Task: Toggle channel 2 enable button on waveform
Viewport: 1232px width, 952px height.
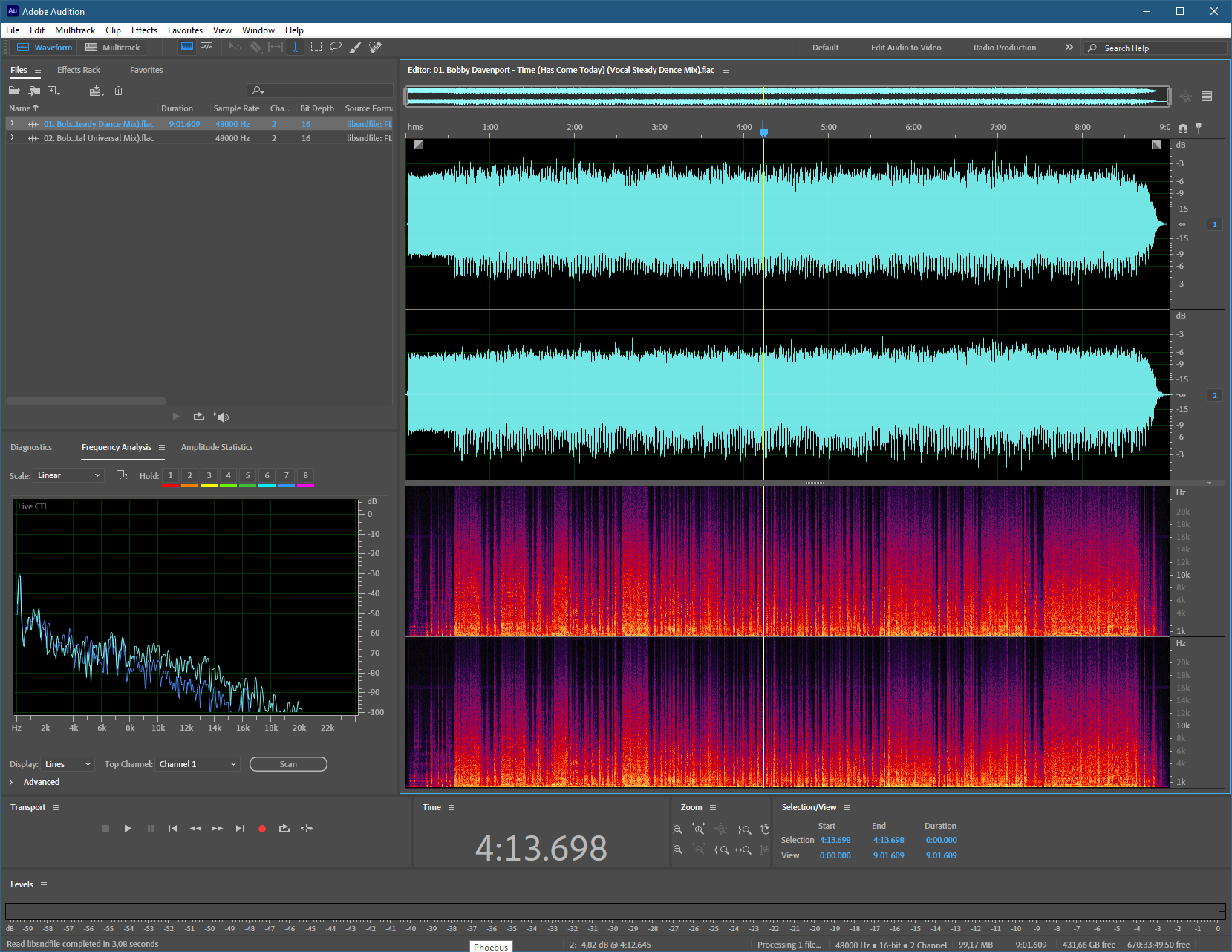Action: click(1215, 395)
